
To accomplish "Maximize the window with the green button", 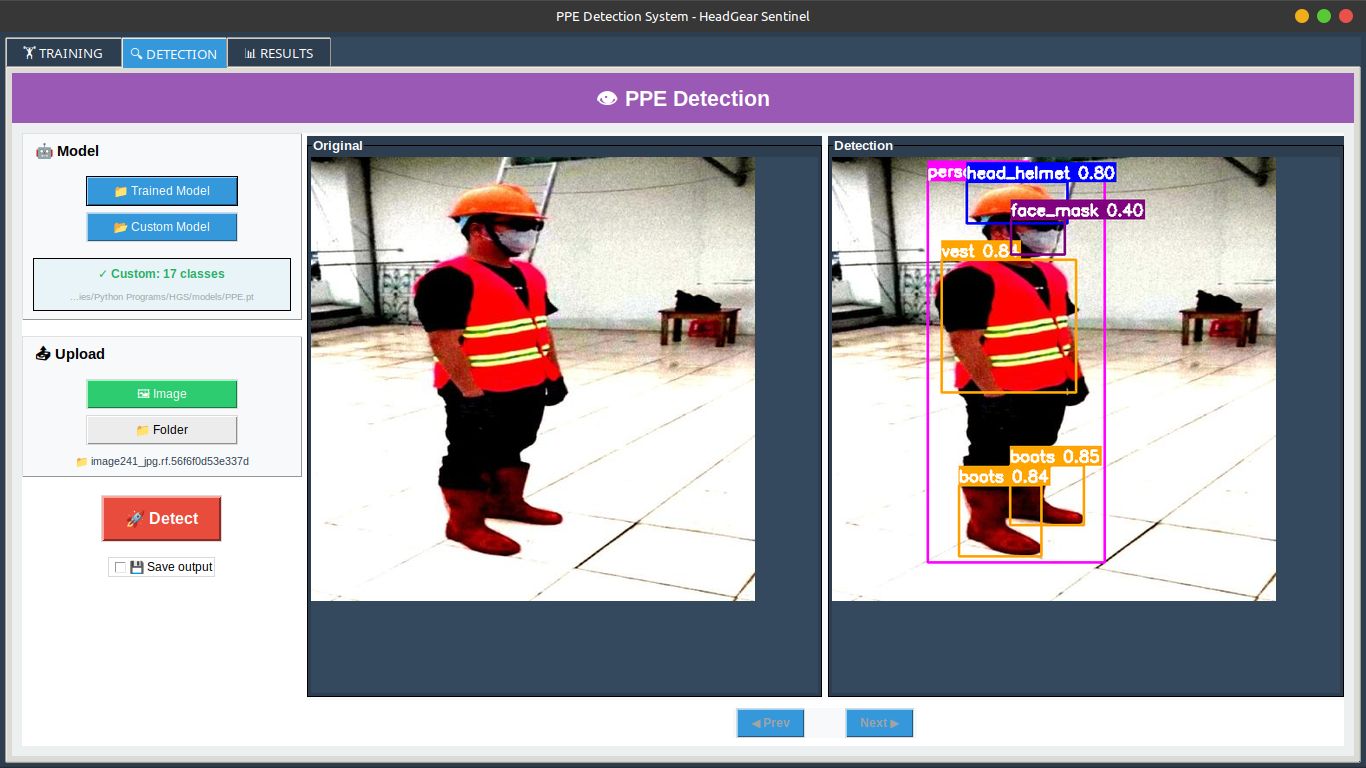I will coord(1323,16).
